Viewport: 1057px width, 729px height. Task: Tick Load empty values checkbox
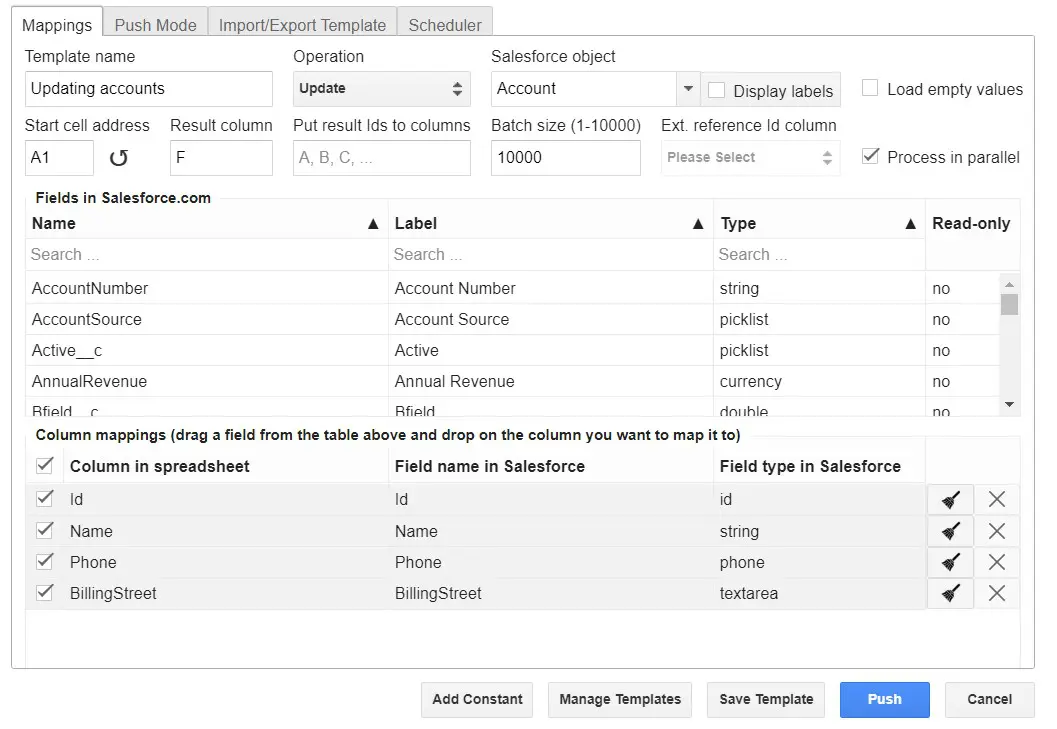click(870, 88)
